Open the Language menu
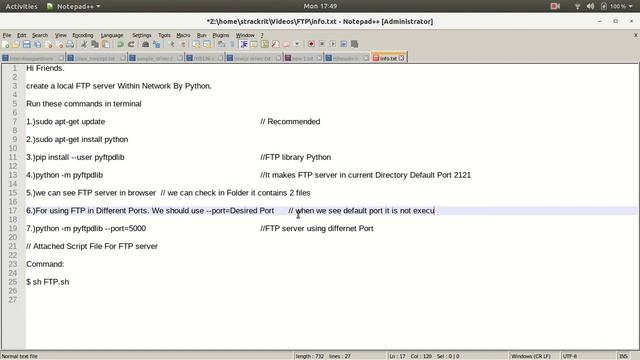Viewport: 640px width, 360px height. click(x=112, y=36)
